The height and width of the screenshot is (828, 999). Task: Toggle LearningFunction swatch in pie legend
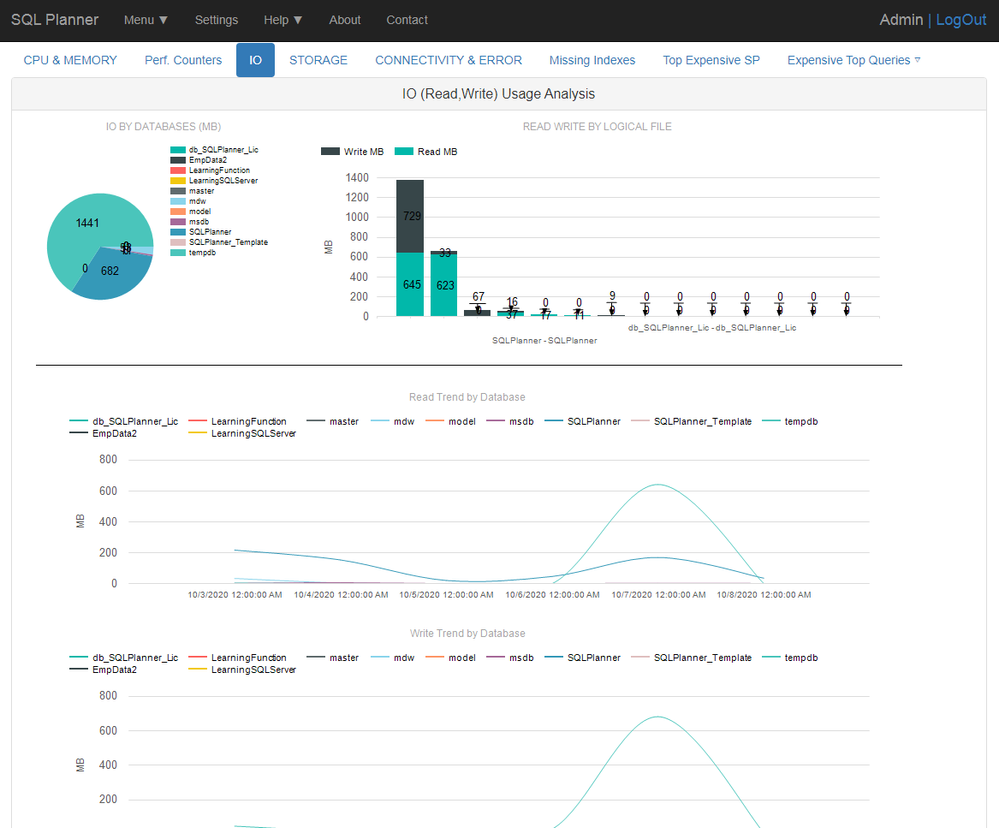point(178,170)
